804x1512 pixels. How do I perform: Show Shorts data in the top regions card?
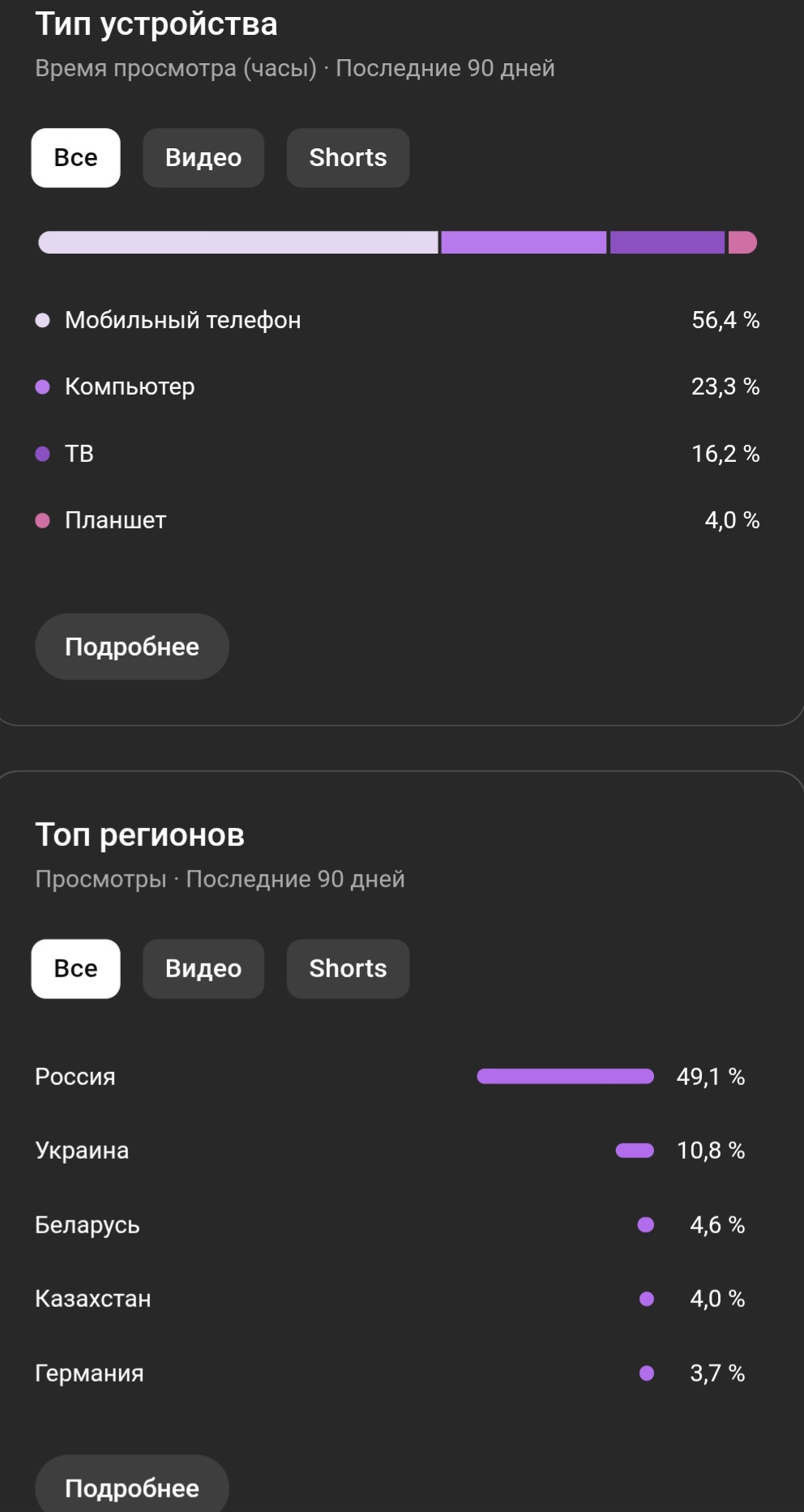coord(348,969)
